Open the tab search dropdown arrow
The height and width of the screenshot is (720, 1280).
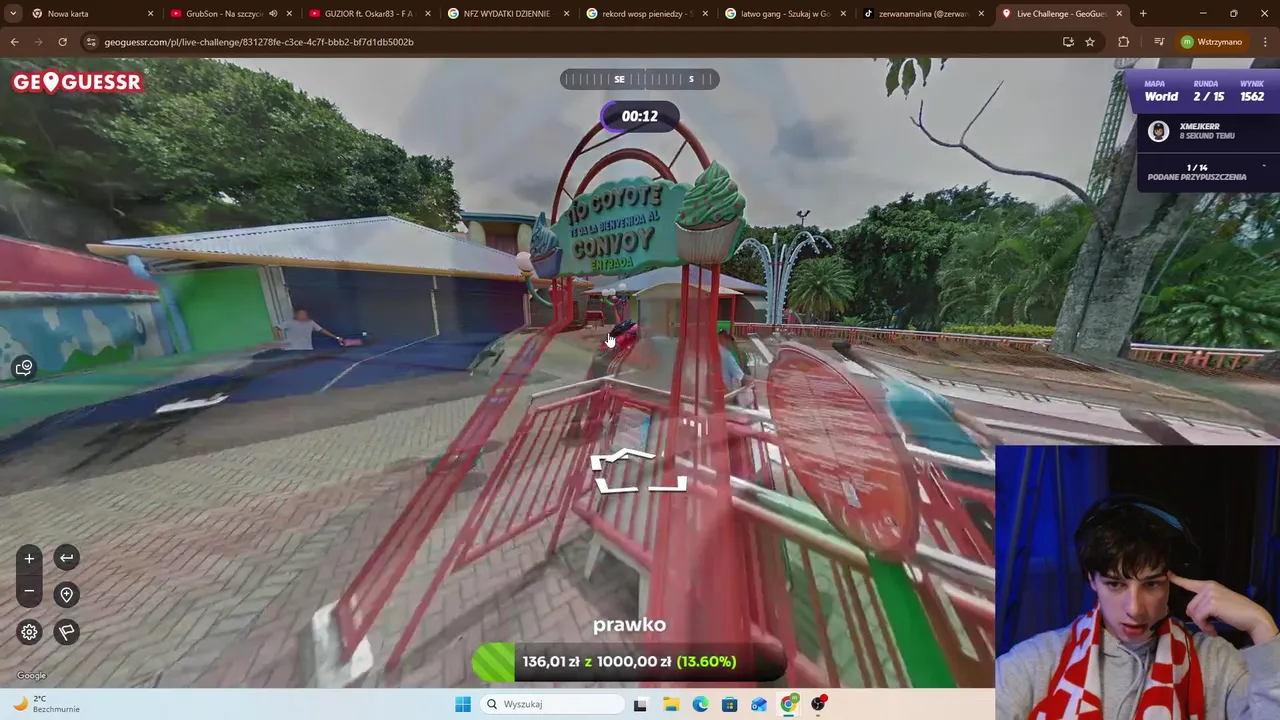[x=13, y=14]
